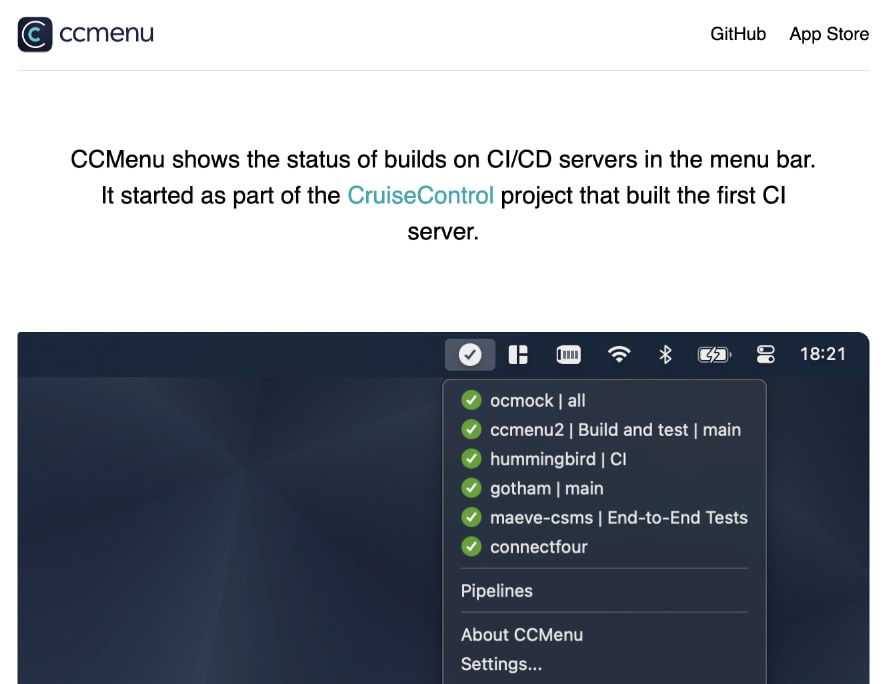
Task: Select the Pipelines menu entry
Action: pyautogui.click(x=497, y=591)
